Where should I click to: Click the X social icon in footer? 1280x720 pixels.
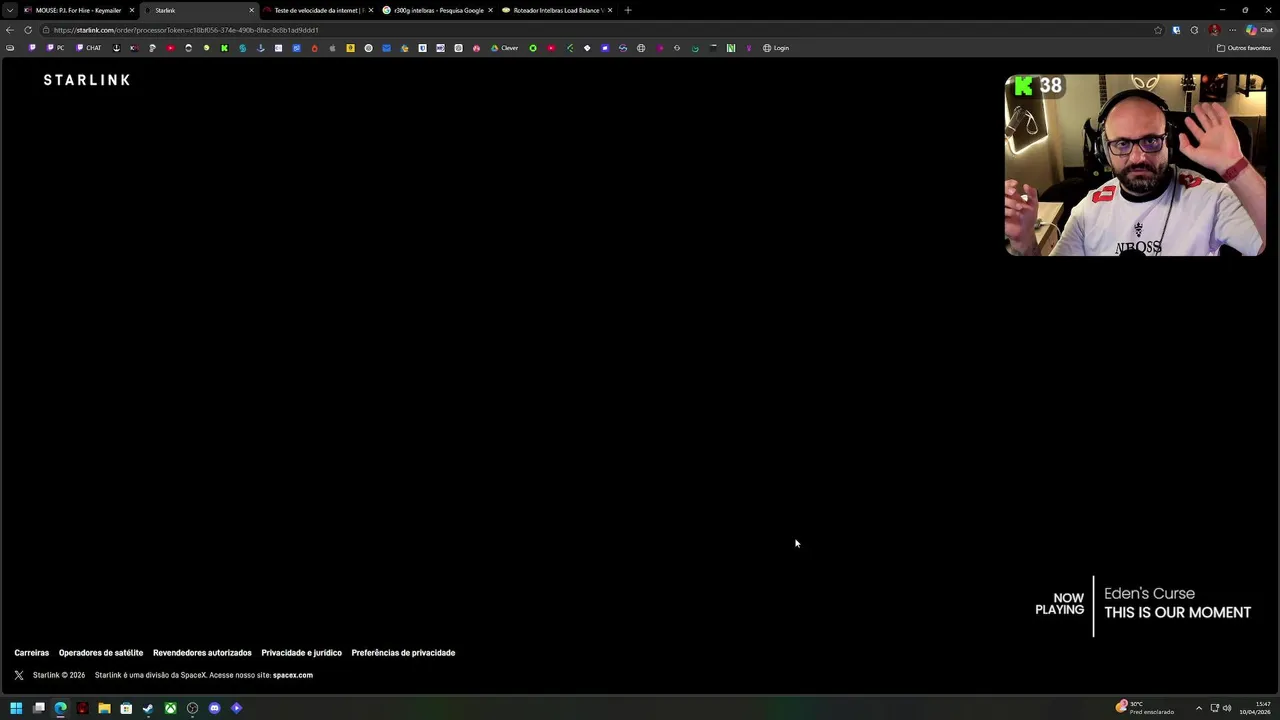click(x=19, y=675)
